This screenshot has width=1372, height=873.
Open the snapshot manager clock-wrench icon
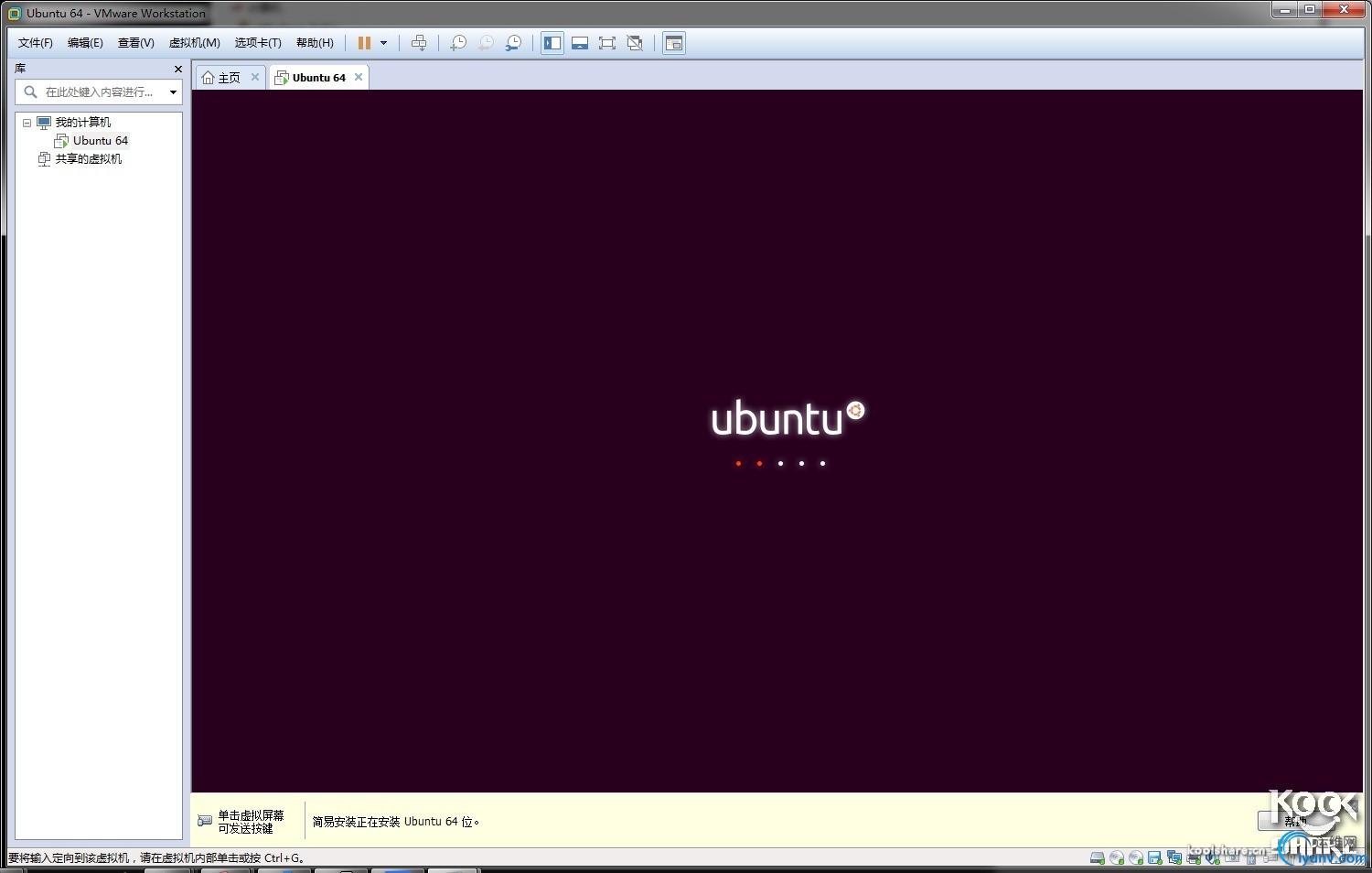pyautogui.click(x=514, y=43)
